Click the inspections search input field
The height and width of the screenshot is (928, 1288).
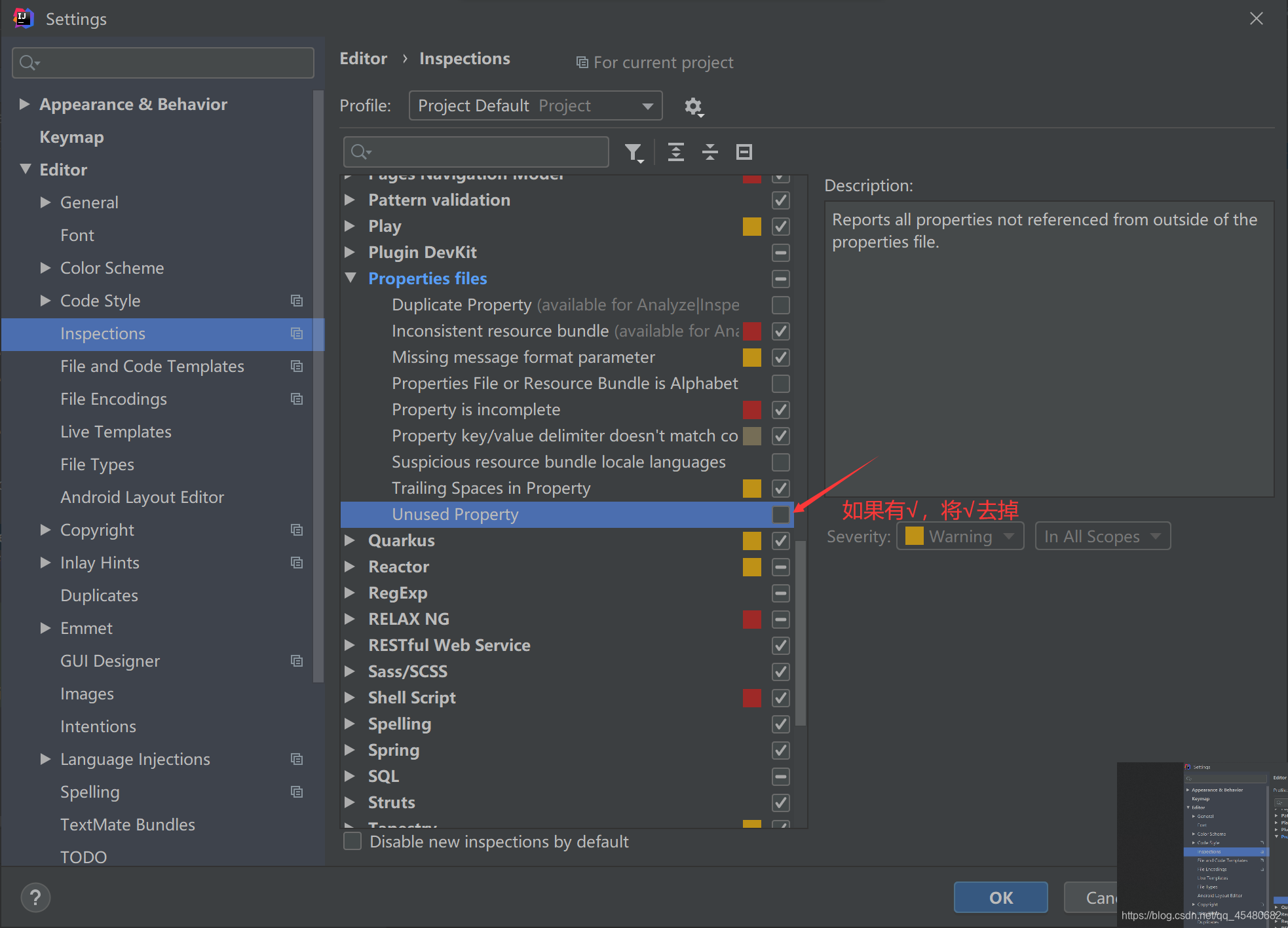[x=485, y=153]
